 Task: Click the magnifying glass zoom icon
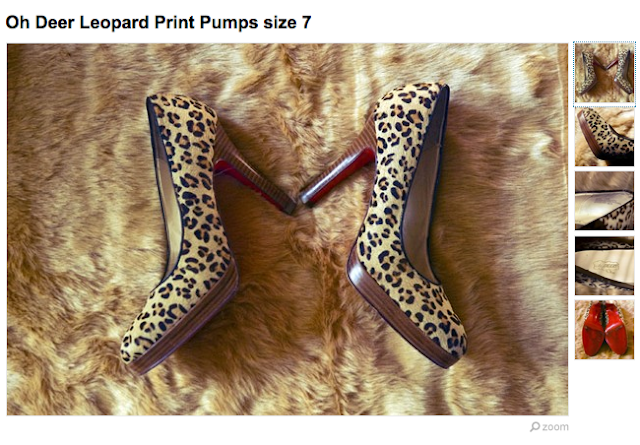click(x=535, y=427)
